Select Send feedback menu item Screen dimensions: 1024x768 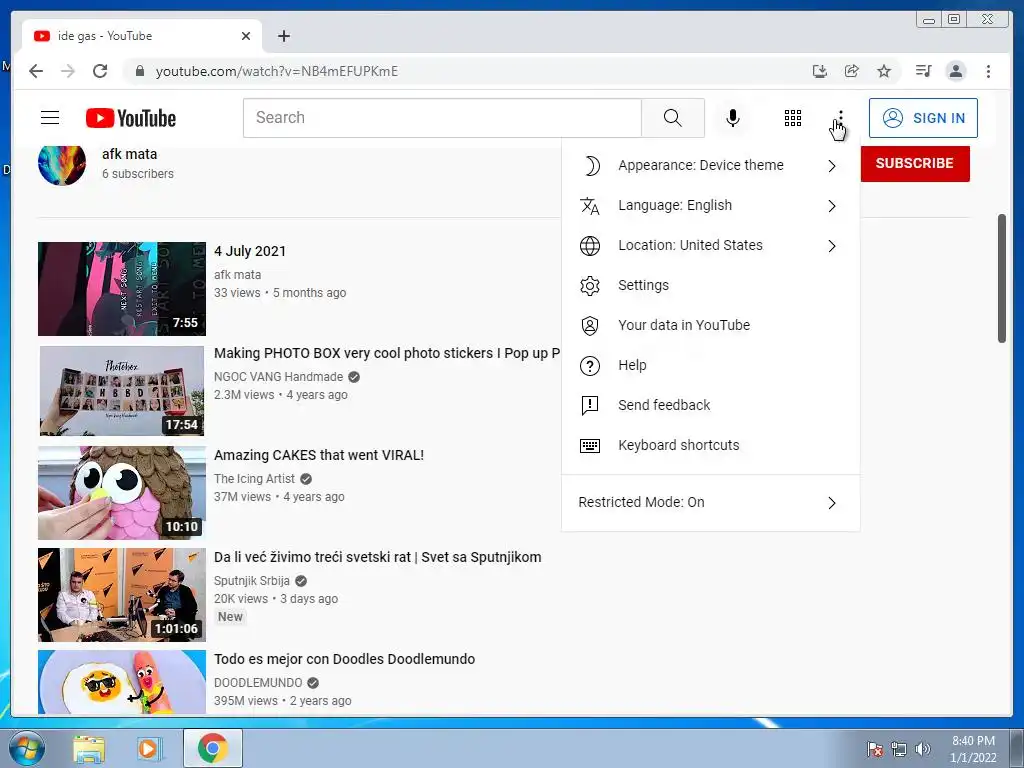coord(711,406)
